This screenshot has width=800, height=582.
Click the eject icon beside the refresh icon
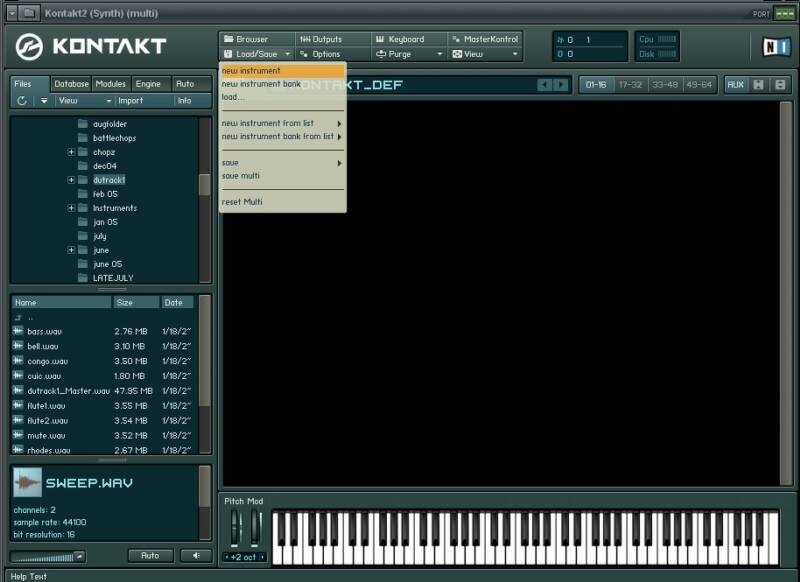(x=44, y=100)
